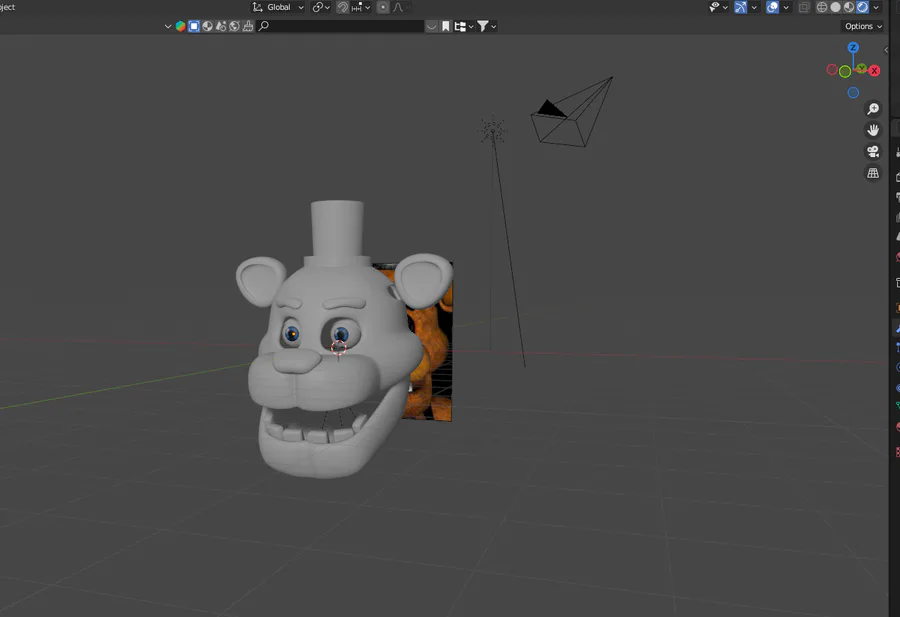This screenshot has height=617, width=900.
Task: Toggle the Show Gizmo button
Action: 740,7
